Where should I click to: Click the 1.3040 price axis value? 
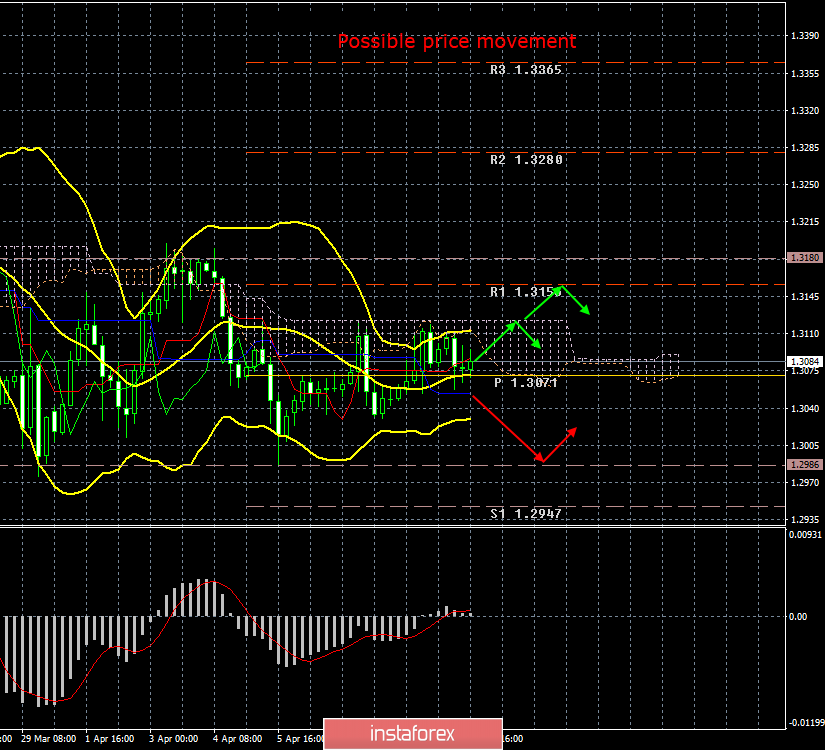(805, 408)
